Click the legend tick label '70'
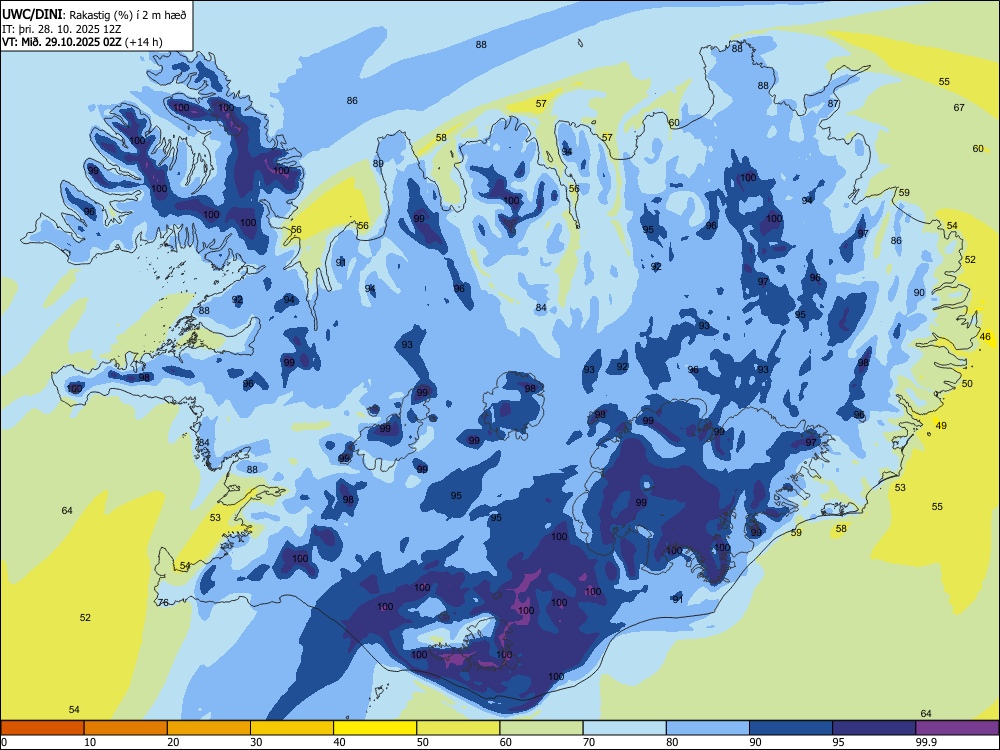The width and height of the screenshot is (1000, 750). [x=589, y=742]
